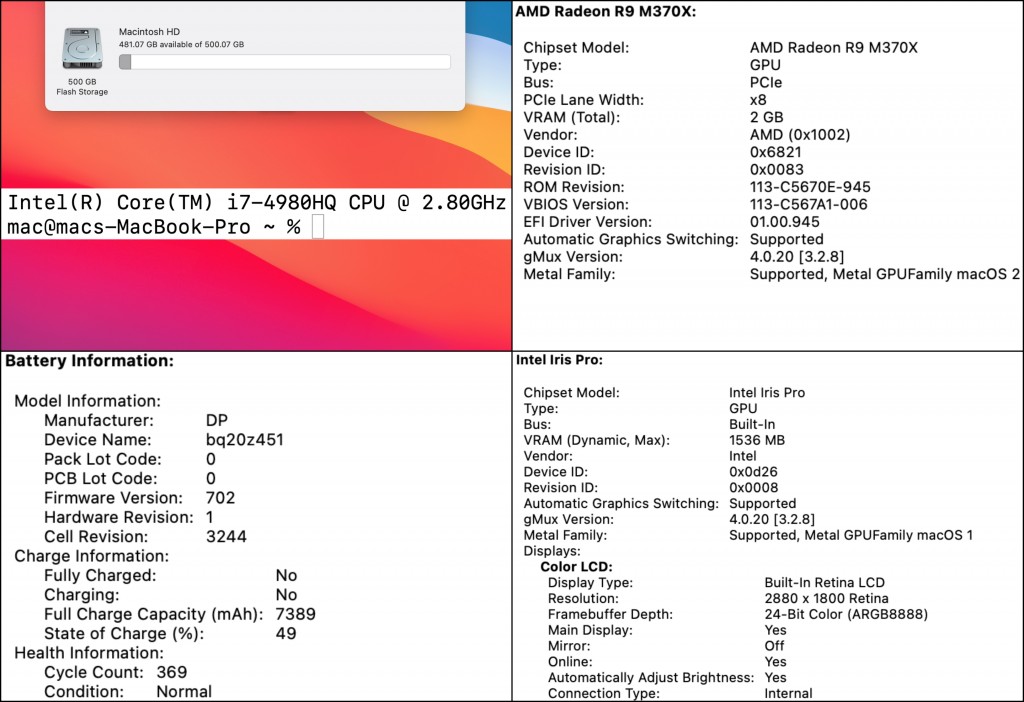Click the "Health Information:" label

tap(89, 653)
